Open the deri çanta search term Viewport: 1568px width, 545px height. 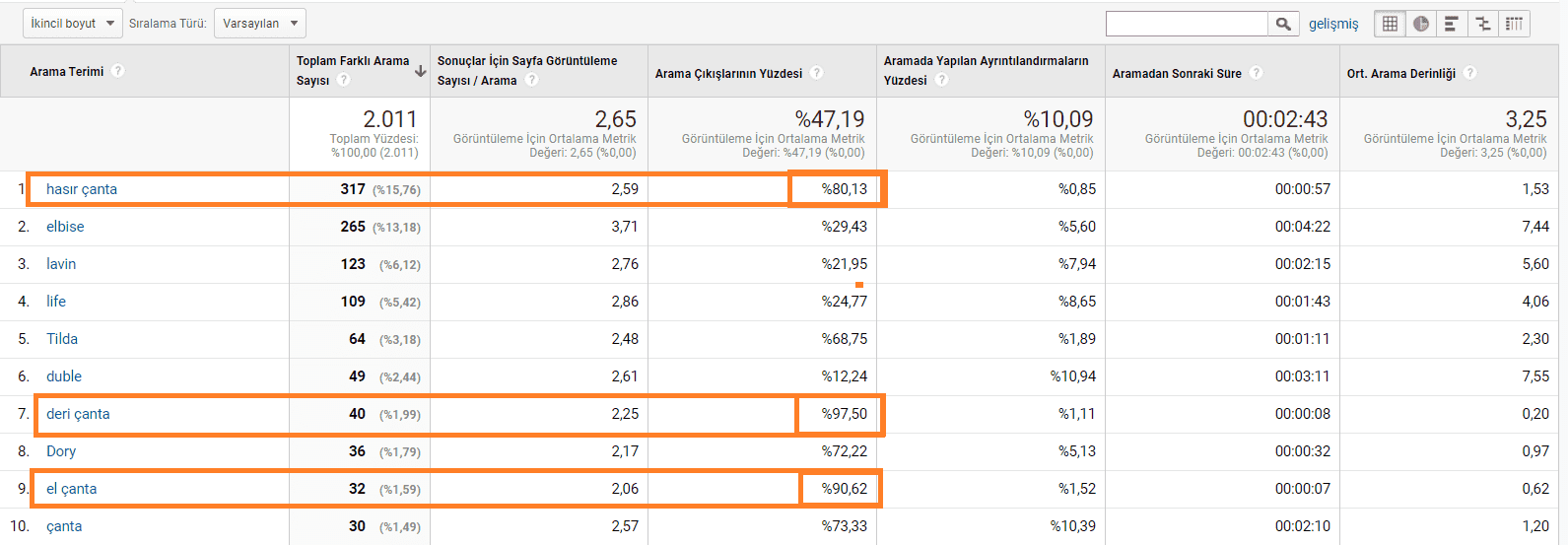pyautogui.click(x=78, y=414)
